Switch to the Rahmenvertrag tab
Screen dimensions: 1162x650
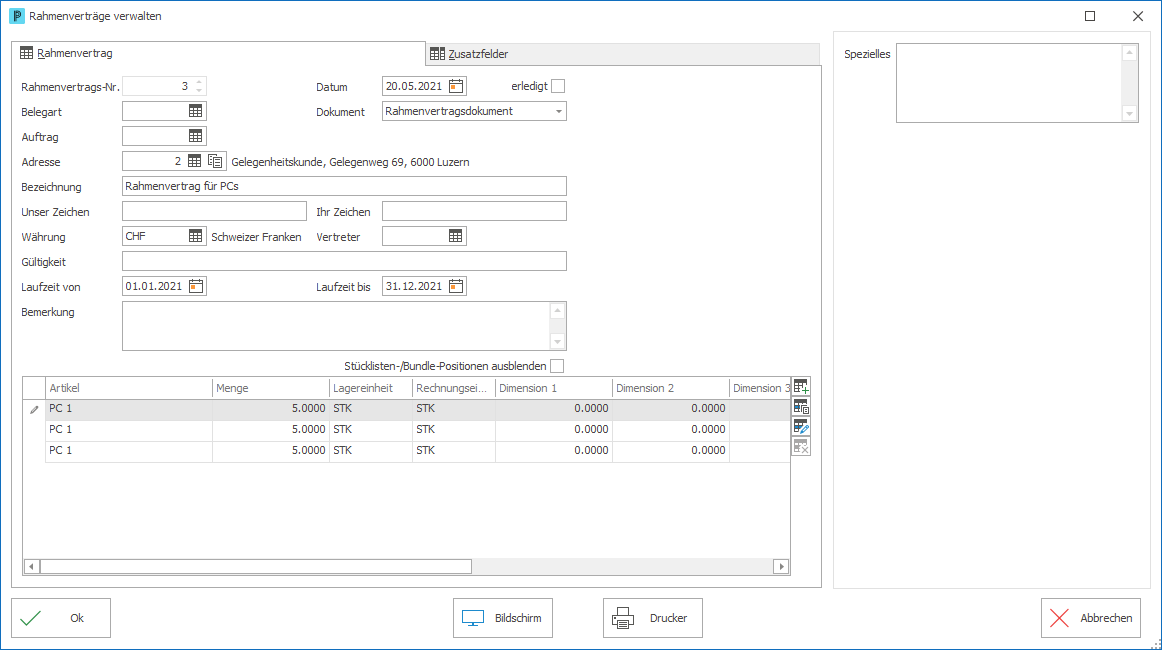(219, 53)
